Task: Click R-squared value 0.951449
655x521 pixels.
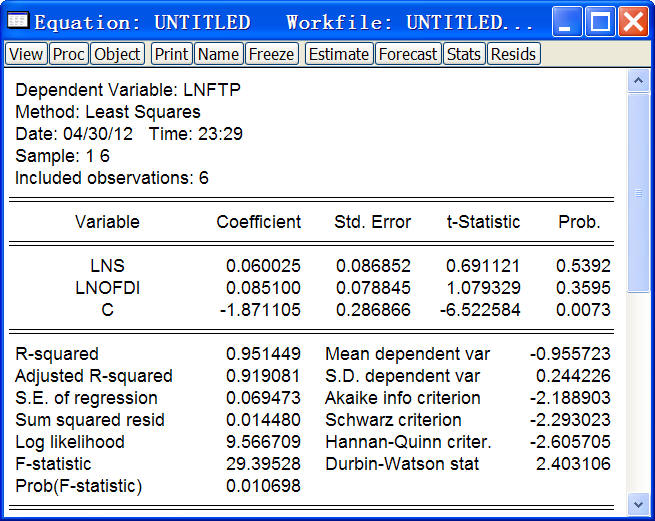Action: pyautogui.click(x=263, y=354)
